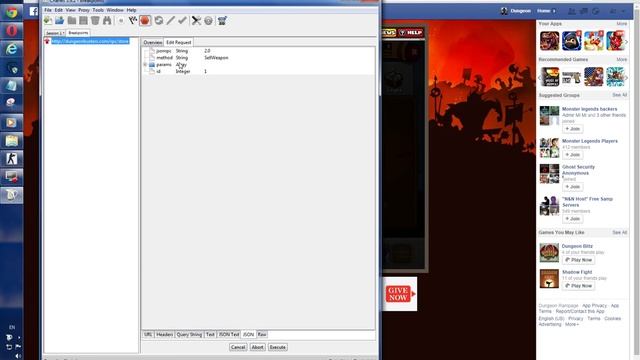Open the Window menu
The width and height of the screenshot is (640, 360).
[x=115, y=10]
